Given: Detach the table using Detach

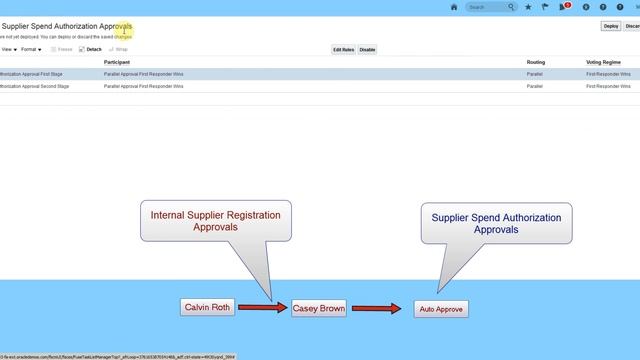Looking at the screenshot, I should coord(90,49).
